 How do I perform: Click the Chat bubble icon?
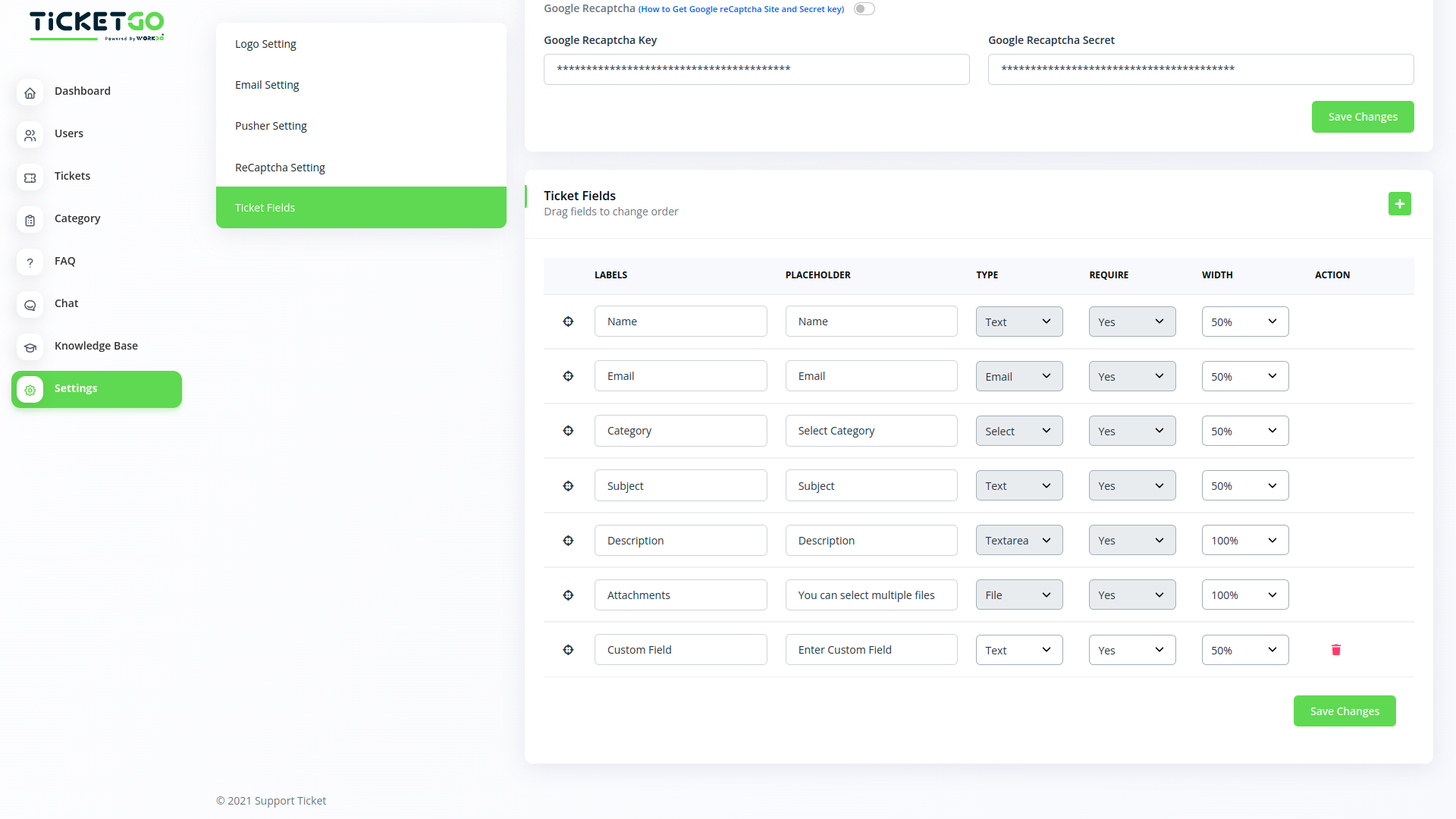(30, 305)
